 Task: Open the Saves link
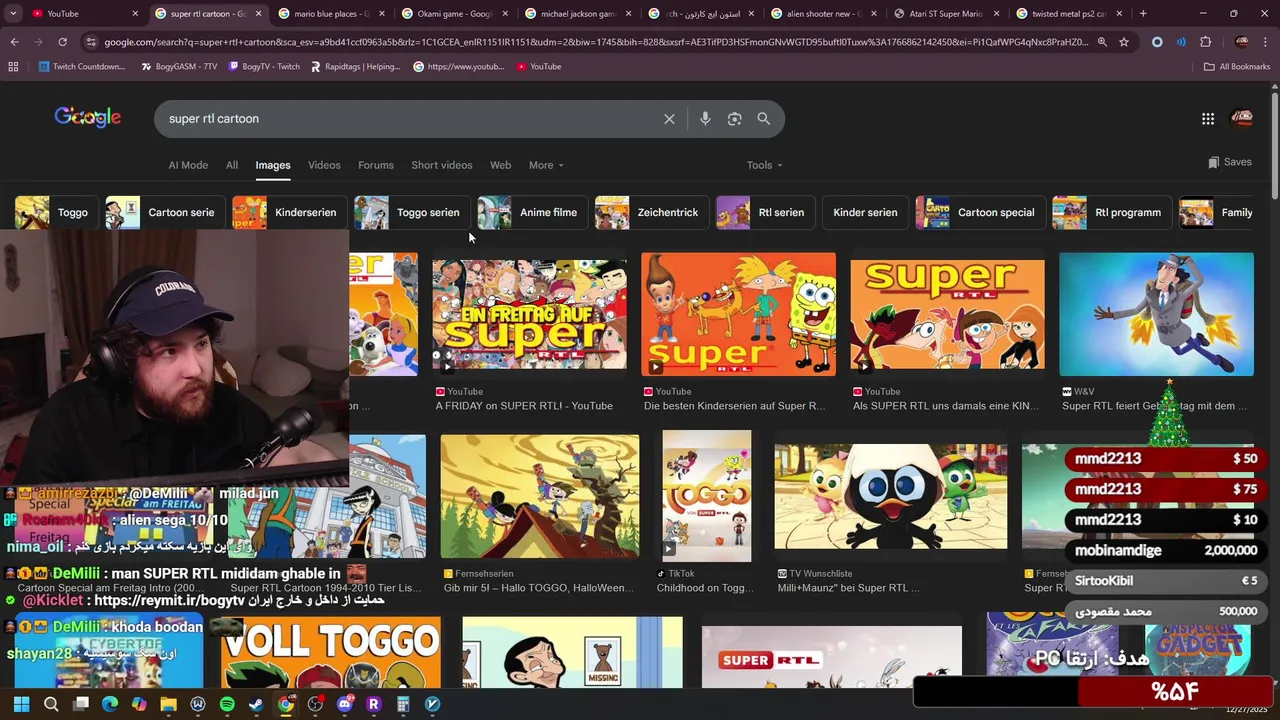click(x=1229, y=162)
